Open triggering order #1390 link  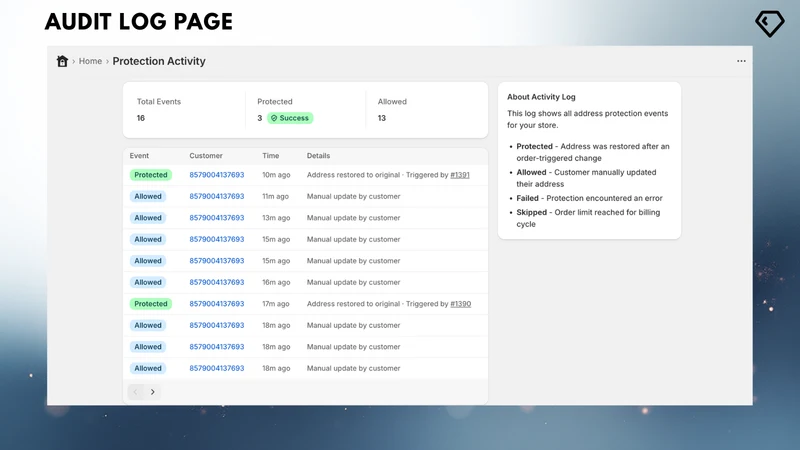[461, 304]
